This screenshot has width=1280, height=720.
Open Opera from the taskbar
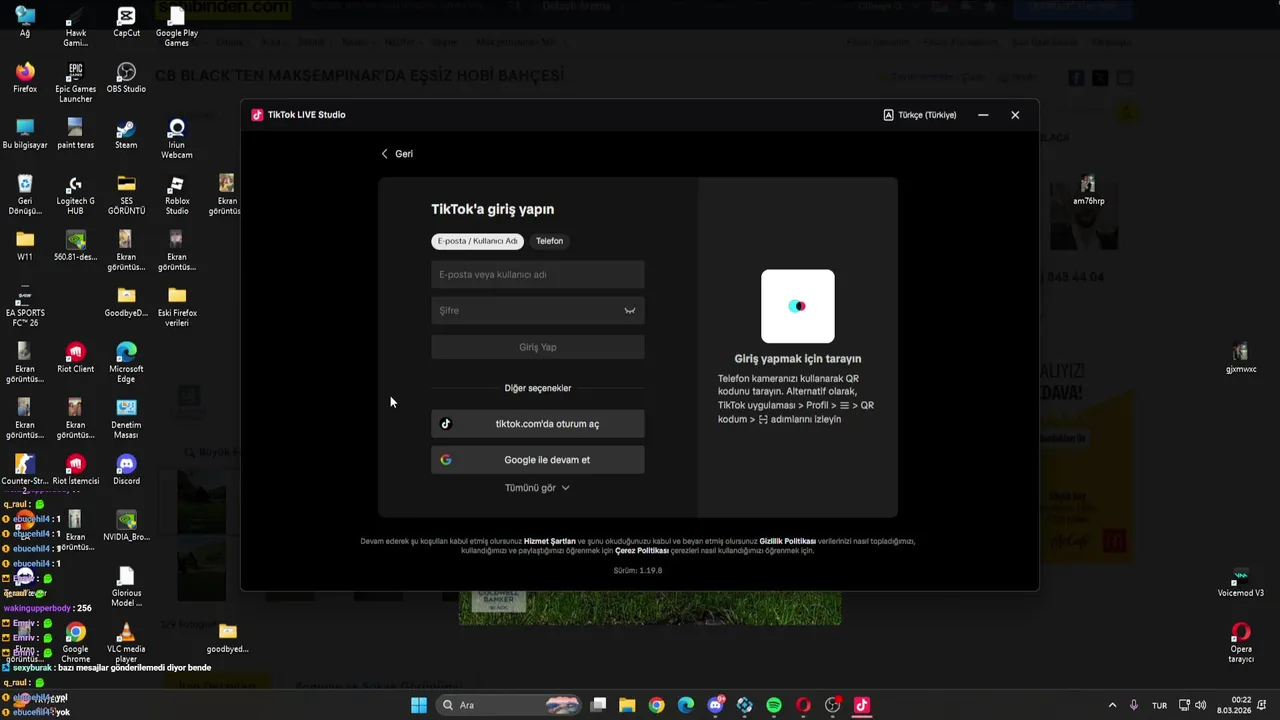point(803,705)
